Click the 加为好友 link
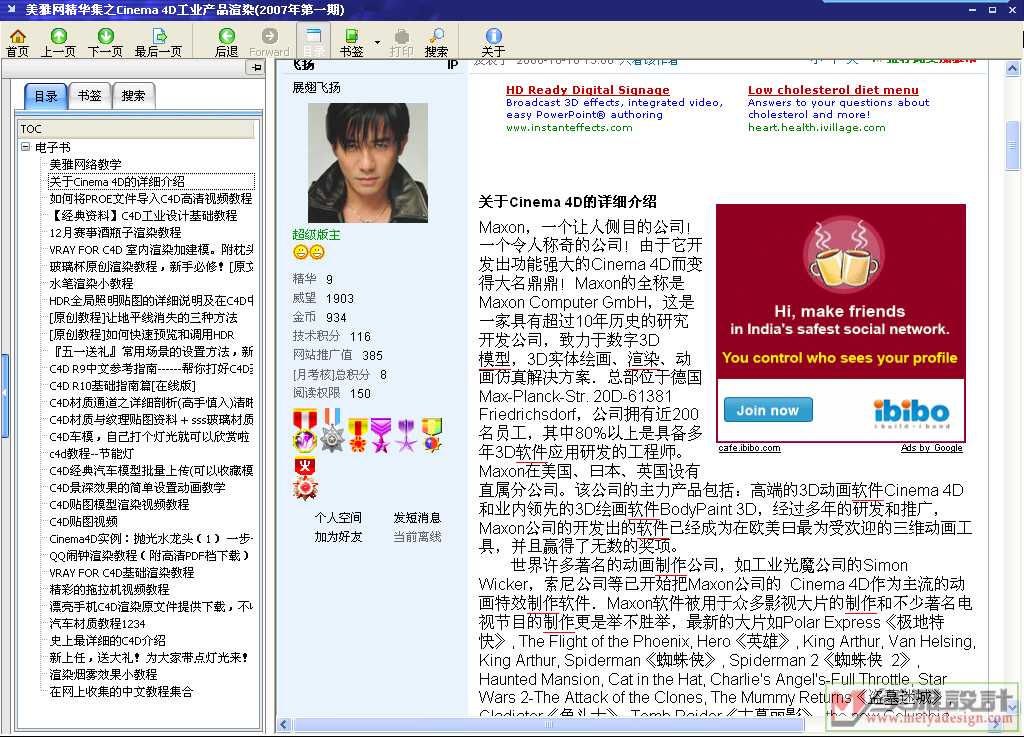The height and width of the screenshot is (737, 1024). coord(338,537)
